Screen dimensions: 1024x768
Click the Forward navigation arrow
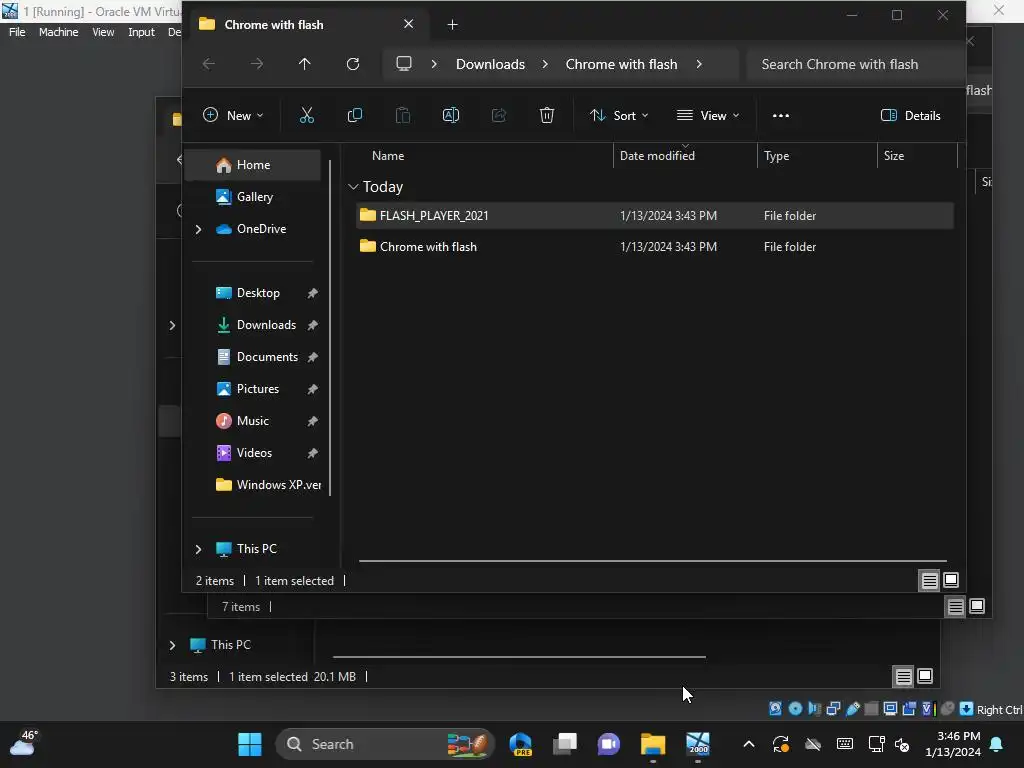257,63
